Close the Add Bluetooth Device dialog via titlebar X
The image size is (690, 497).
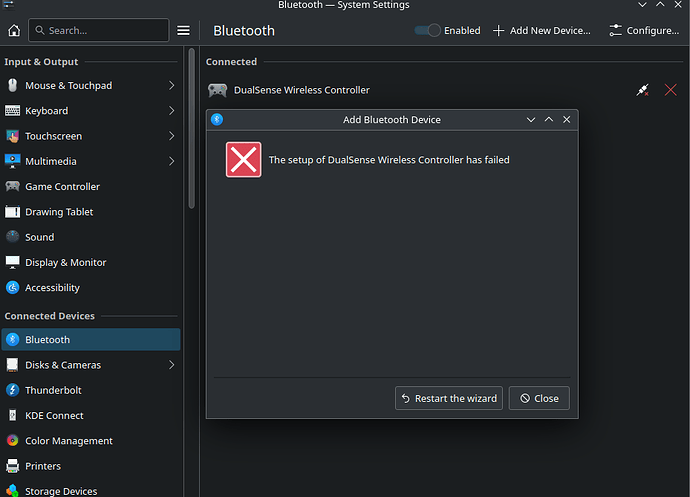pyautogui.click(x=567, y=120)
